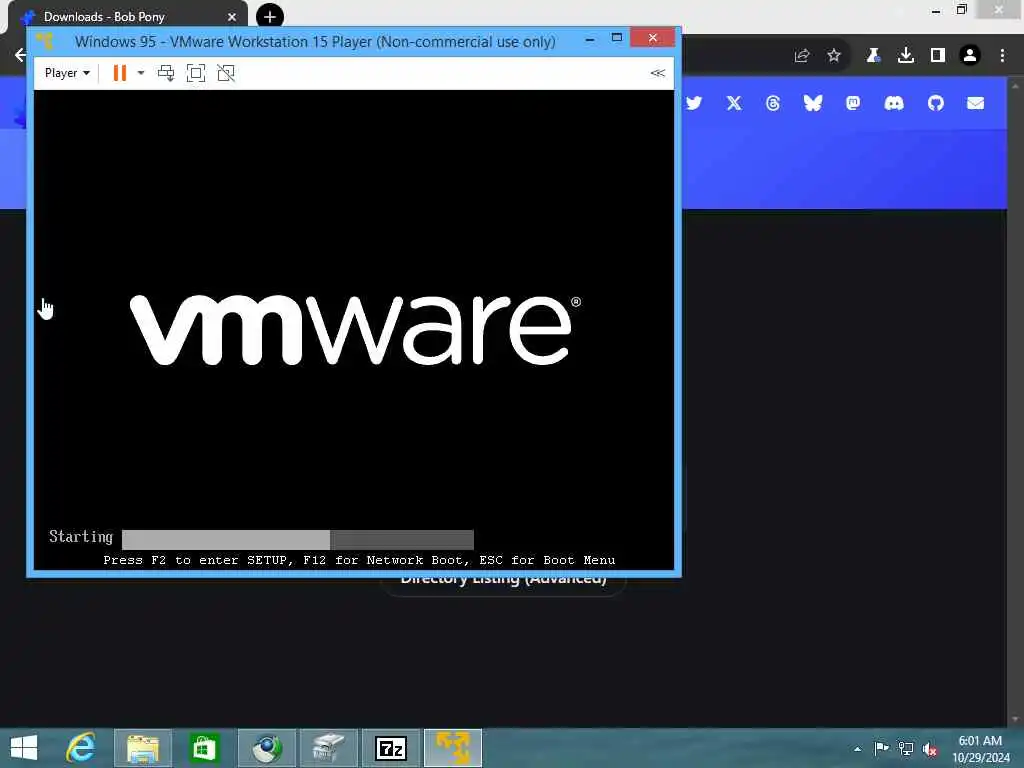Open a new Chrome tab
This screenshot has height=768, width=1024.
click(x=270, y=17)
